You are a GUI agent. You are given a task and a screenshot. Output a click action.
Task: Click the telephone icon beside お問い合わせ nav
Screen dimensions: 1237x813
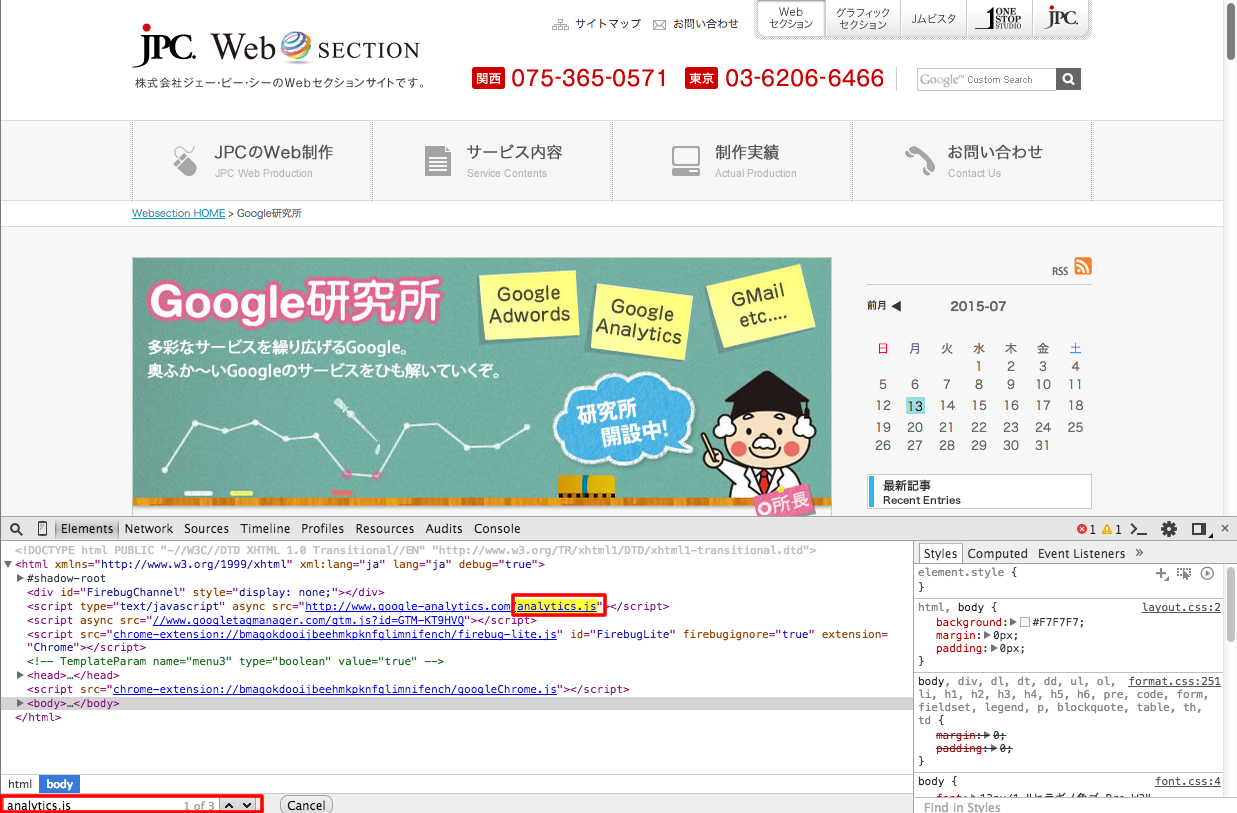(x=919, y=160)
